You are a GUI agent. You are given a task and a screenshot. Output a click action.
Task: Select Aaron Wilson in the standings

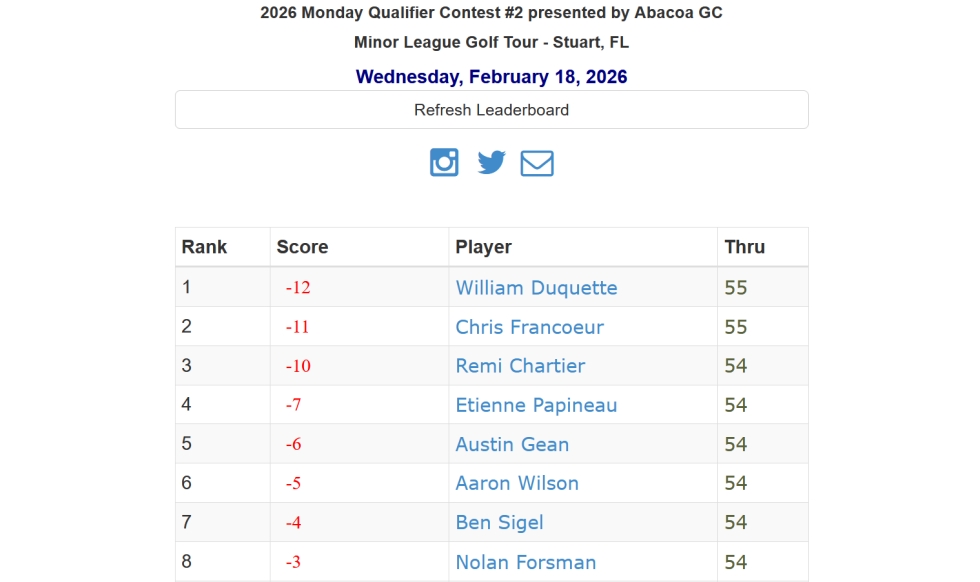tap(516, 483)
